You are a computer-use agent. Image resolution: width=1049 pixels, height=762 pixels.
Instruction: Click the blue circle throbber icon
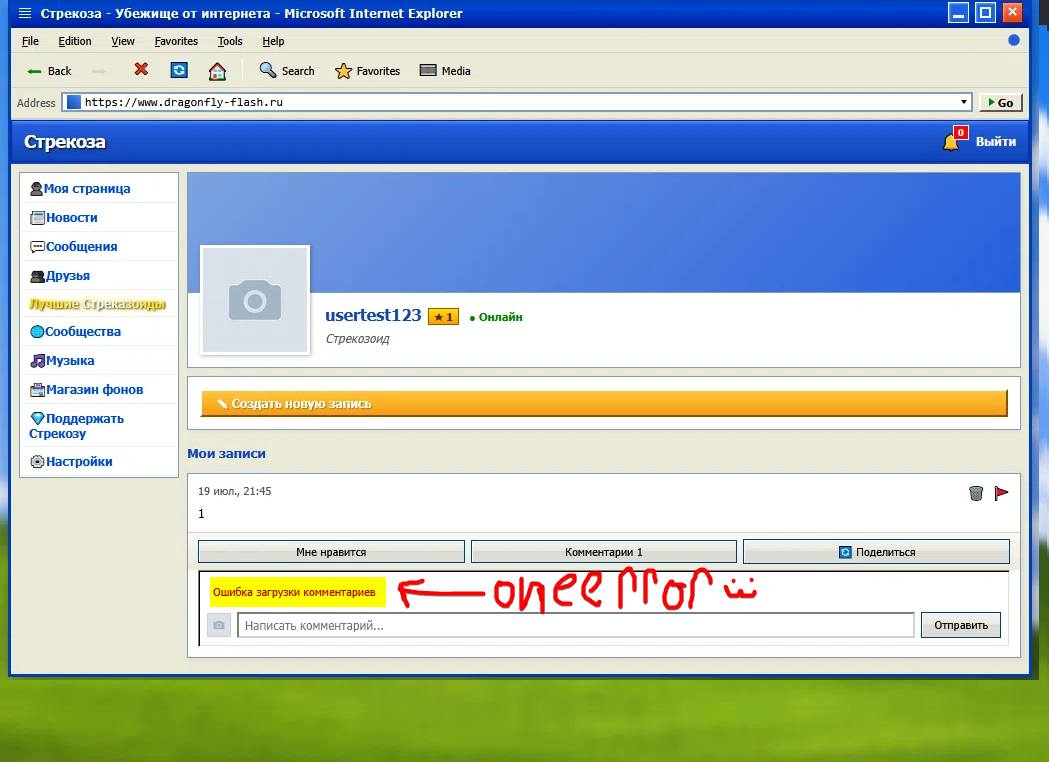pyautogui.click(x=1014, y=40)
